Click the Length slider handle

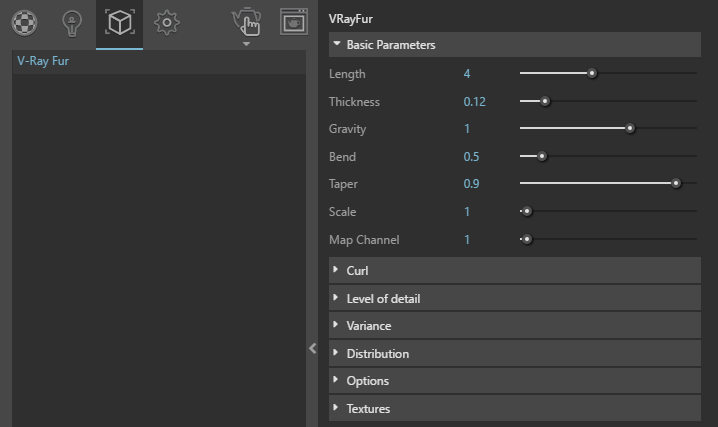pyautogui.click(x=592, y=73)
